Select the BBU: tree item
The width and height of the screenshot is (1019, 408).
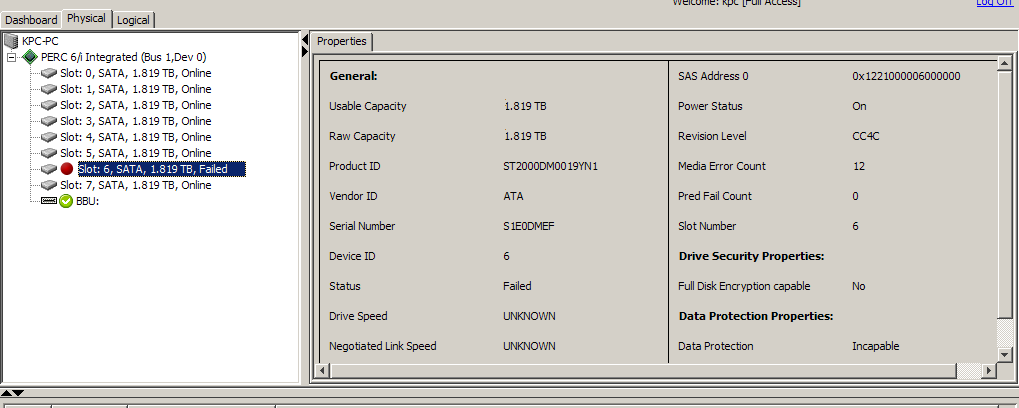tap(87, 201)
